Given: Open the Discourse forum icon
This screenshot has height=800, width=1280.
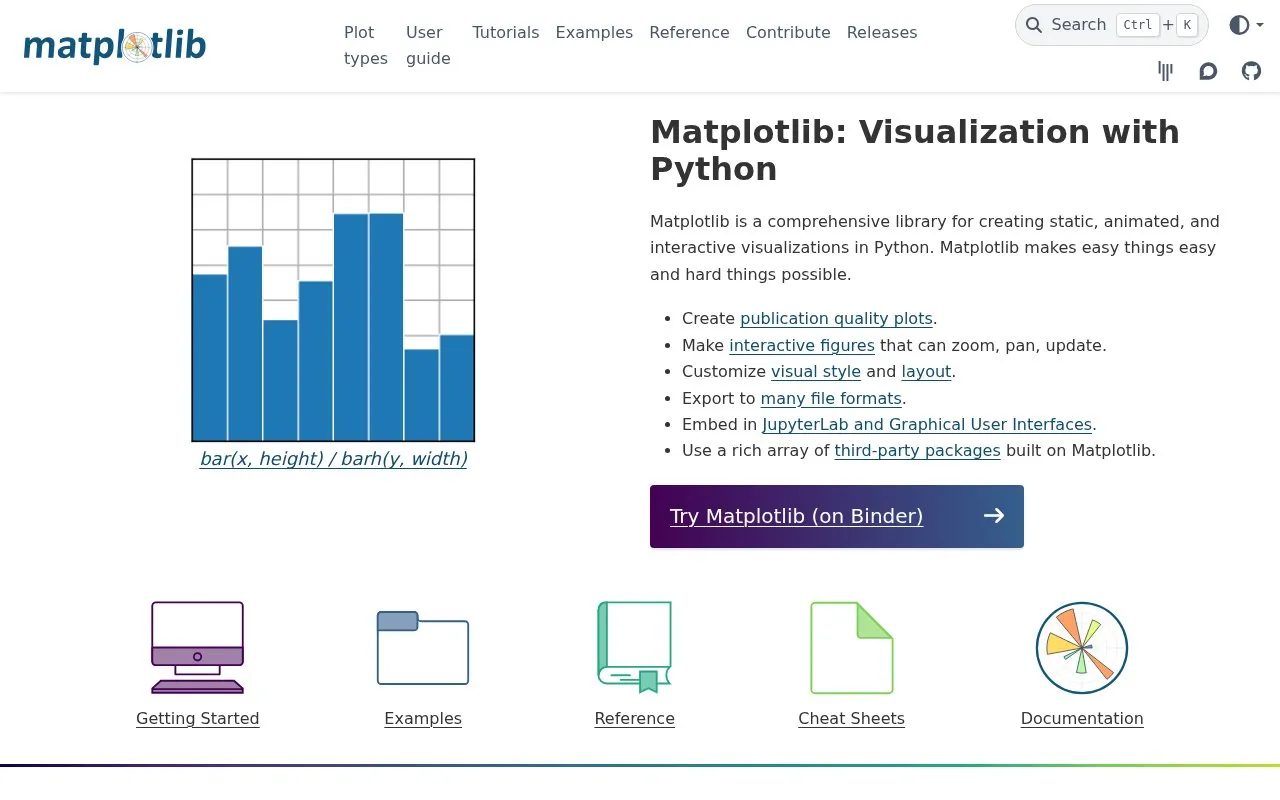Looking at the screenshot, I should click(1208, 71).
